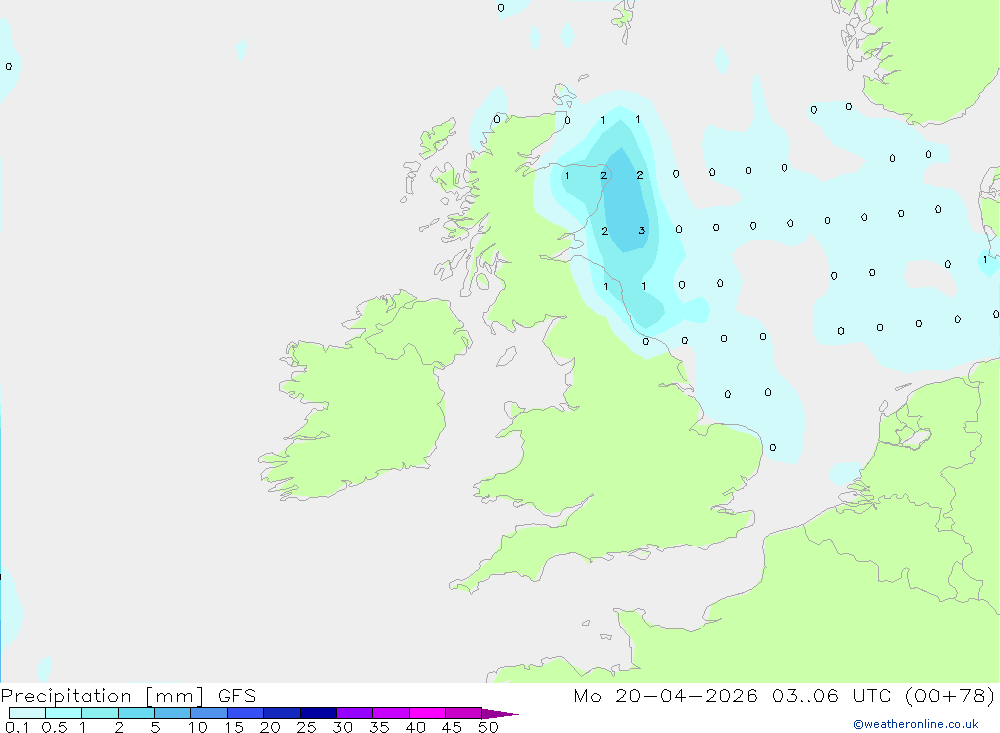Click the '0.1' legend scale label
The image size is (1000, 733).
click(x=17, y=727)
